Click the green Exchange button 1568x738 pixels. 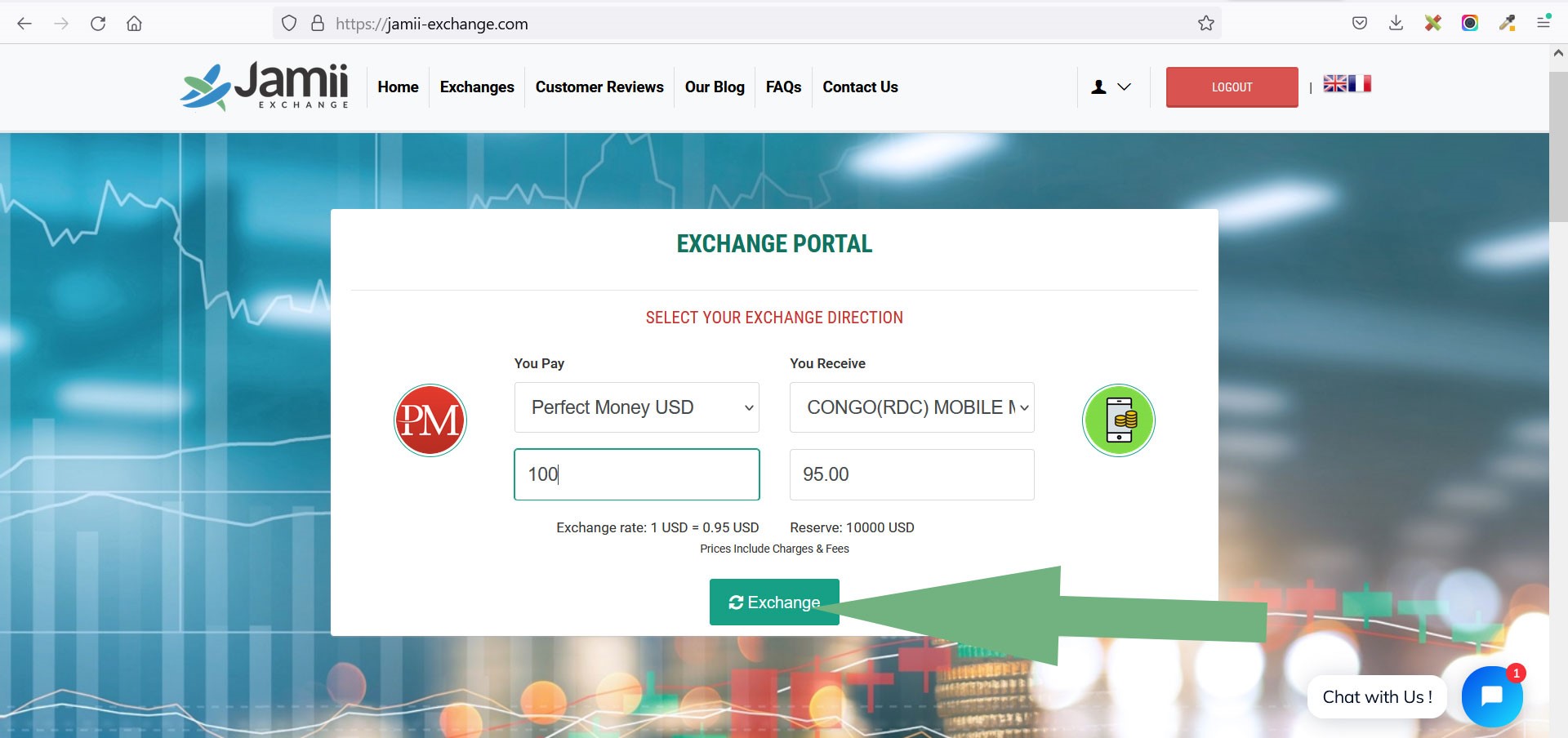pyautogui.click(x=774, y=602)
